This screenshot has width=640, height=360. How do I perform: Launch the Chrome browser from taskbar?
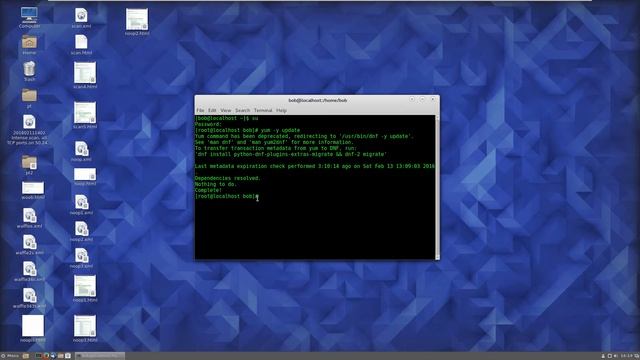(46, 356)
